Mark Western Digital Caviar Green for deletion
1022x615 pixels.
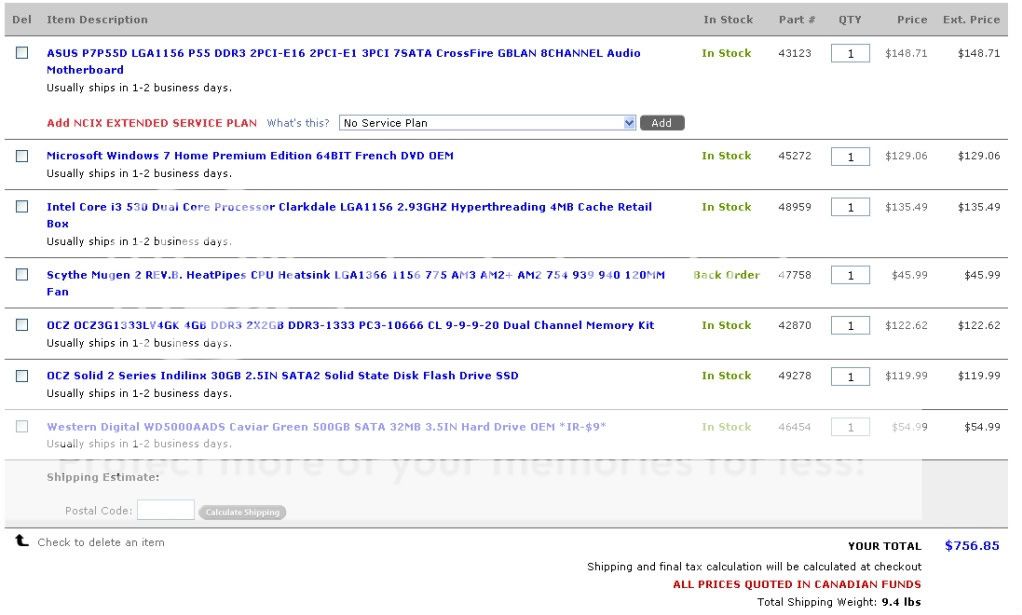(x=22, y=426)
